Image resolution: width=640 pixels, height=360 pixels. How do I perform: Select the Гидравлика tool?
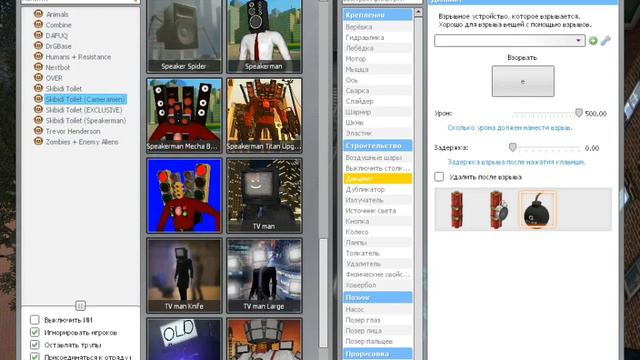point(378,38)
